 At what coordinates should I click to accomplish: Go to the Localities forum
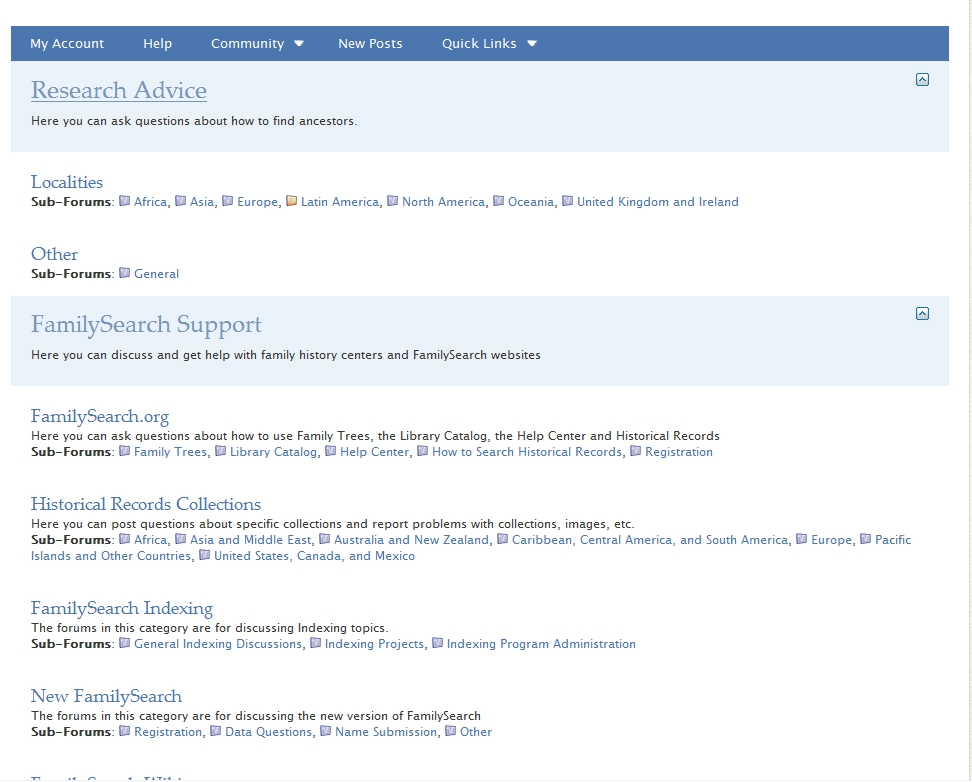[67, 182]
